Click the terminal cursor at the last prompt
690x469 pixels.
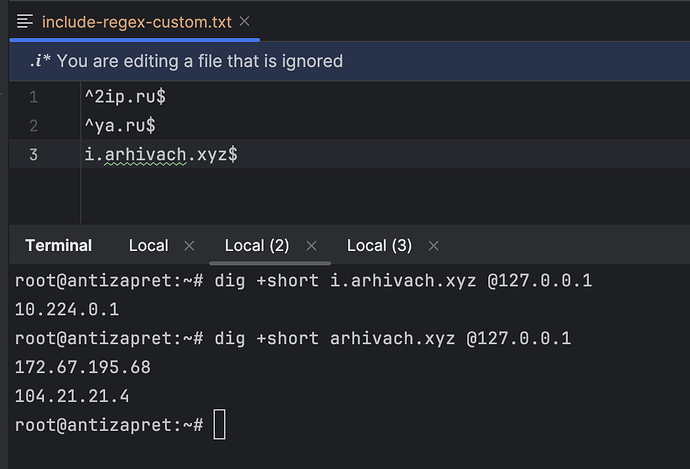click(x=220, y=424)
